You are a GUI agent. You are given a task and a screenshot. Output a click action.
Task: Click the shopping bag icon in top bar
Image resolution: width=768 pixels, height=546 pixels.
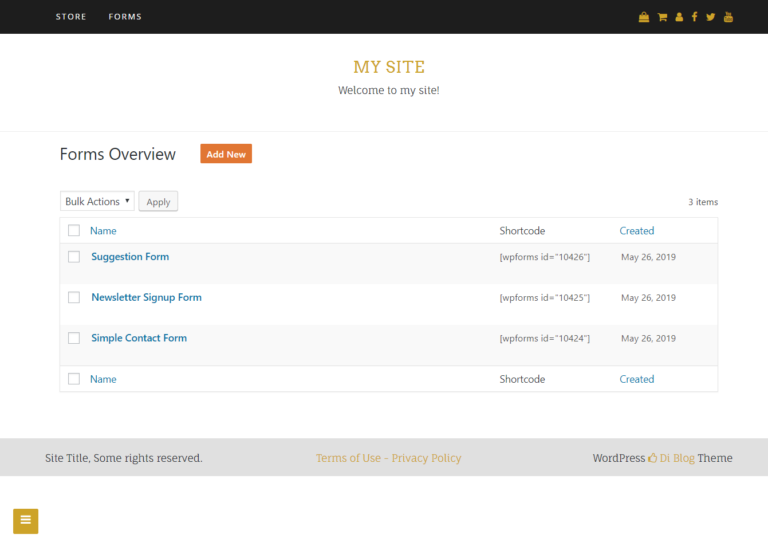click(644, 17)
